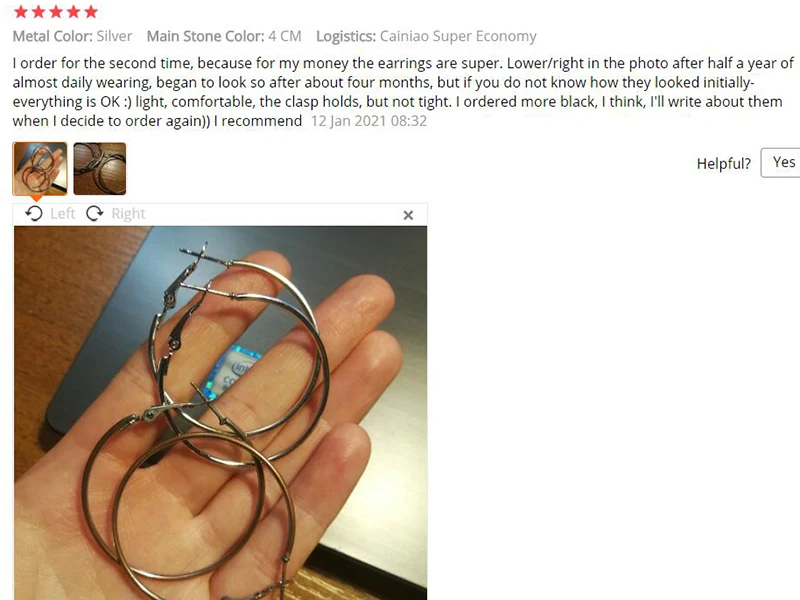This screenshot has width=800, height=600.
Task: Click the enlarged hoop earrings photo
Action: pos(220,413)
